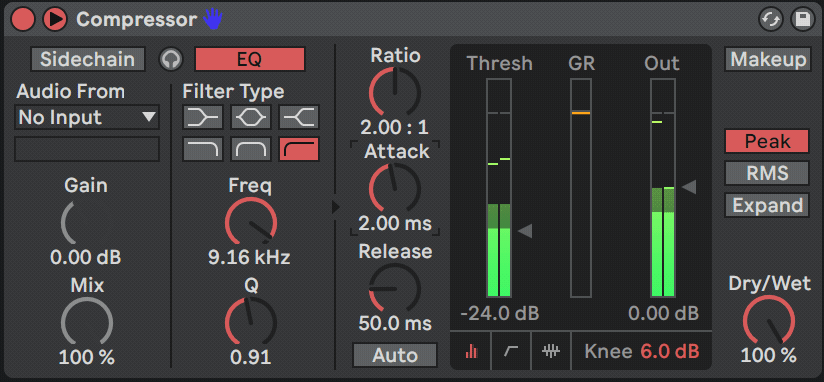Toggle the Auto release button
This screenshot has height=382, width=824.
(395, 355)
